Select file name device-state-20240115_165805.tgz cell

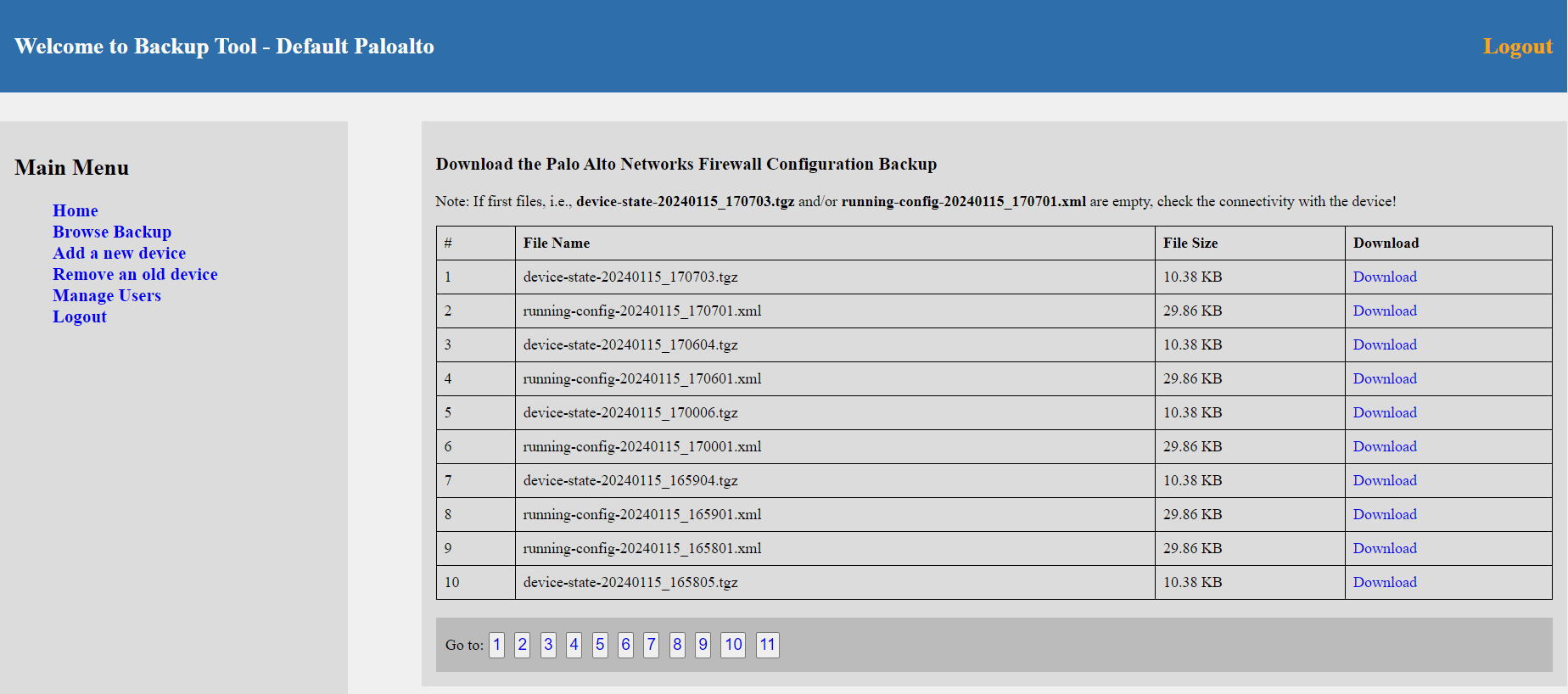click(835, 582)
